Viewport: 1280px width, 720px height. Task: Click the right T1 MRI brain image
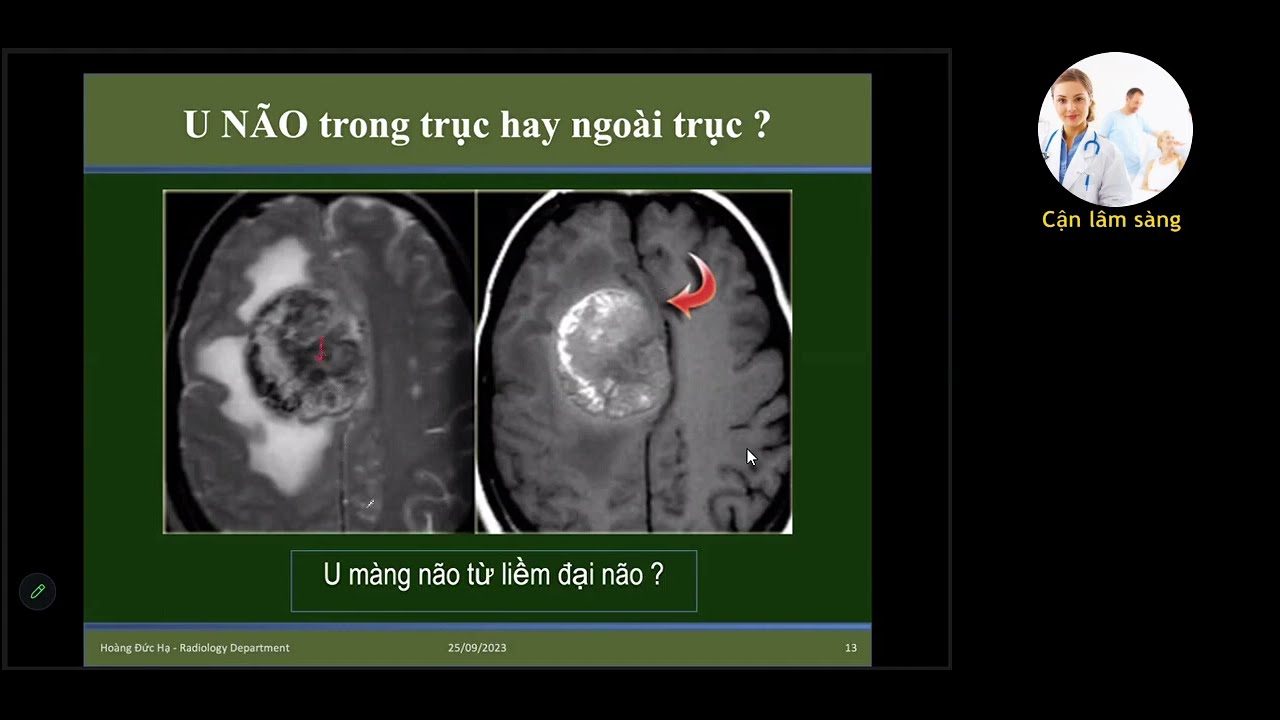[x=634, y=361]
